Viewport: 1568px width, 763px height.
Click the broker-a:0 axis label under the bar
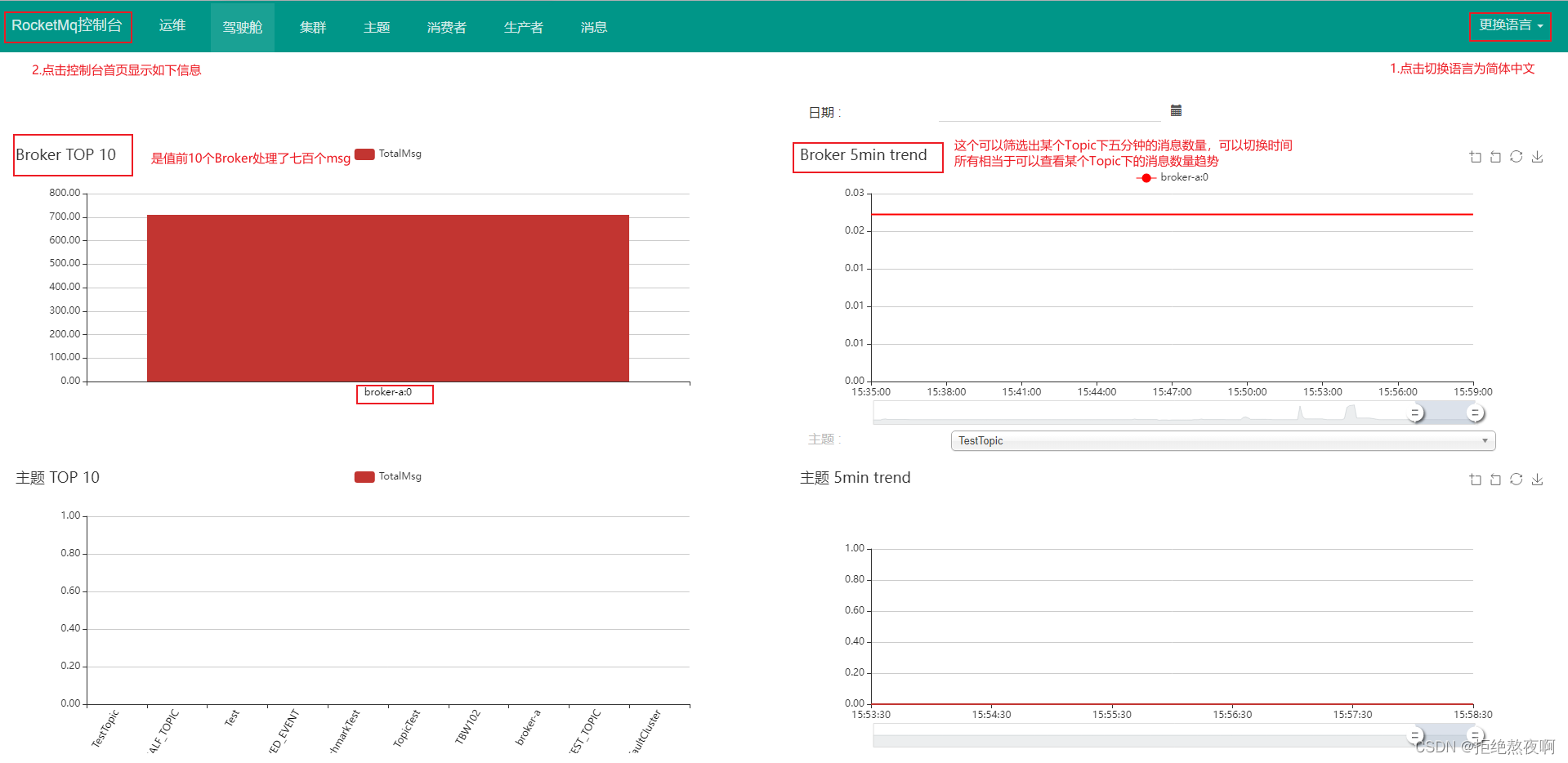coord(388,392)
